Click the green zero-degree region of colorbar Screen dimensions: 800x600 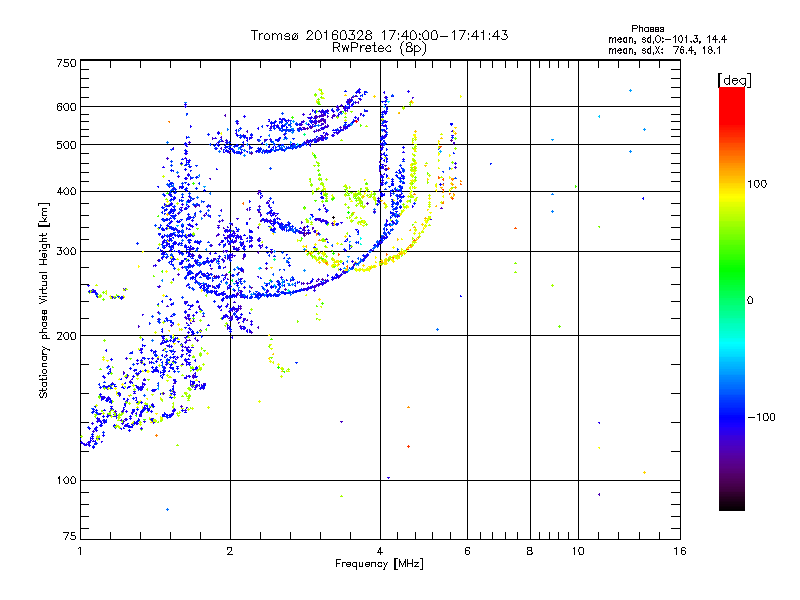[732, 299]
